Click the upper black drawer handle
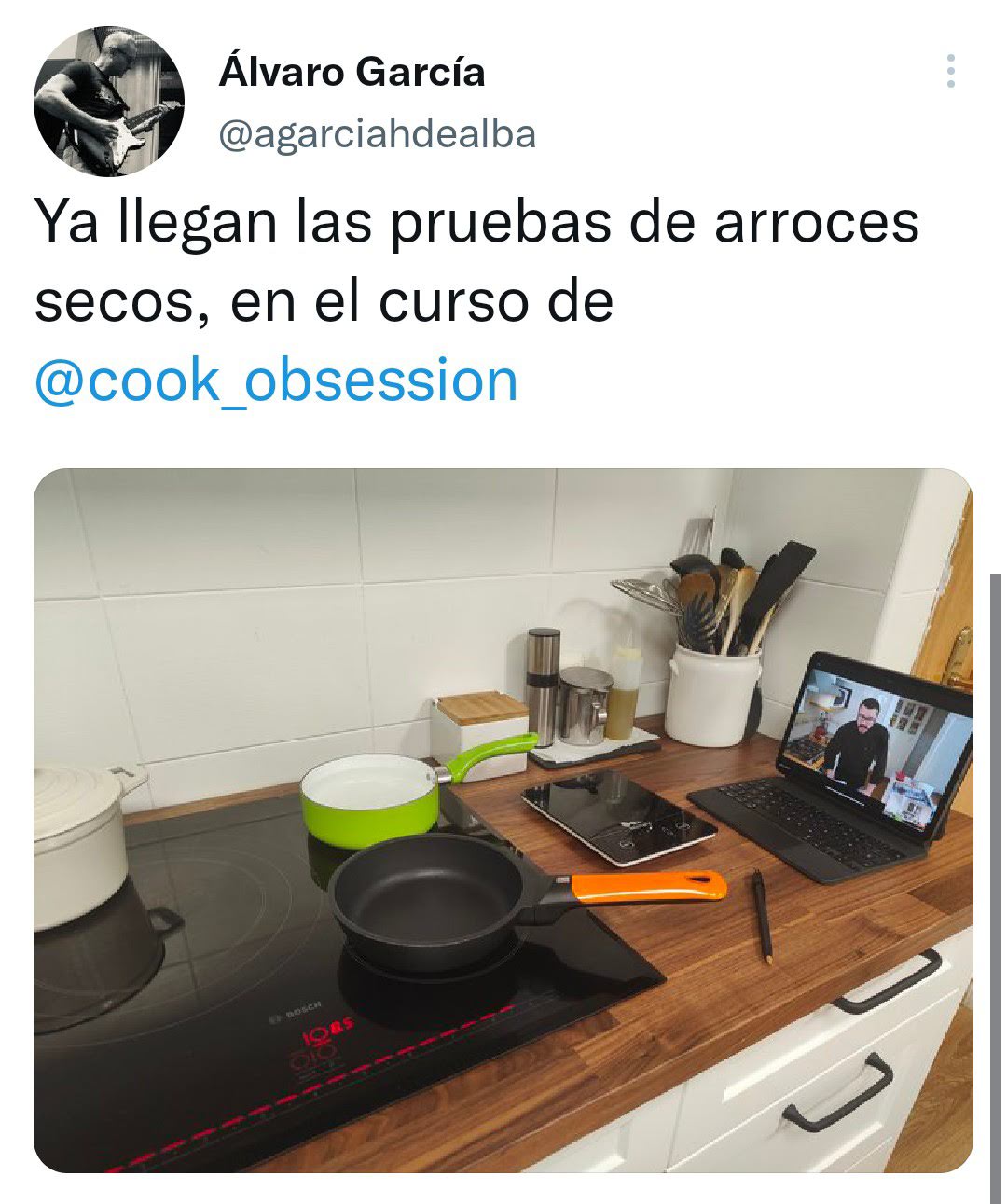The height and width of the screenshot is (1204, 1007). [x=888, y=982]
